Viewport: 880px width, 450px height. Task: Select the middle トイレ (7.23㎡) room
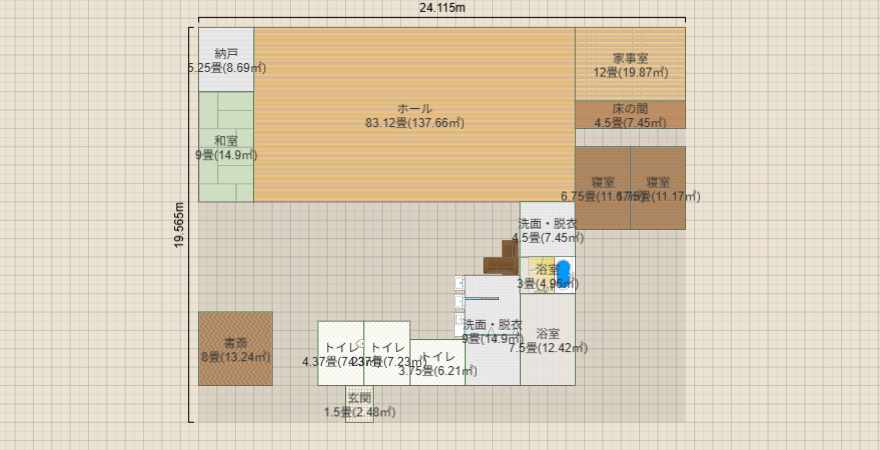[387, 353]
